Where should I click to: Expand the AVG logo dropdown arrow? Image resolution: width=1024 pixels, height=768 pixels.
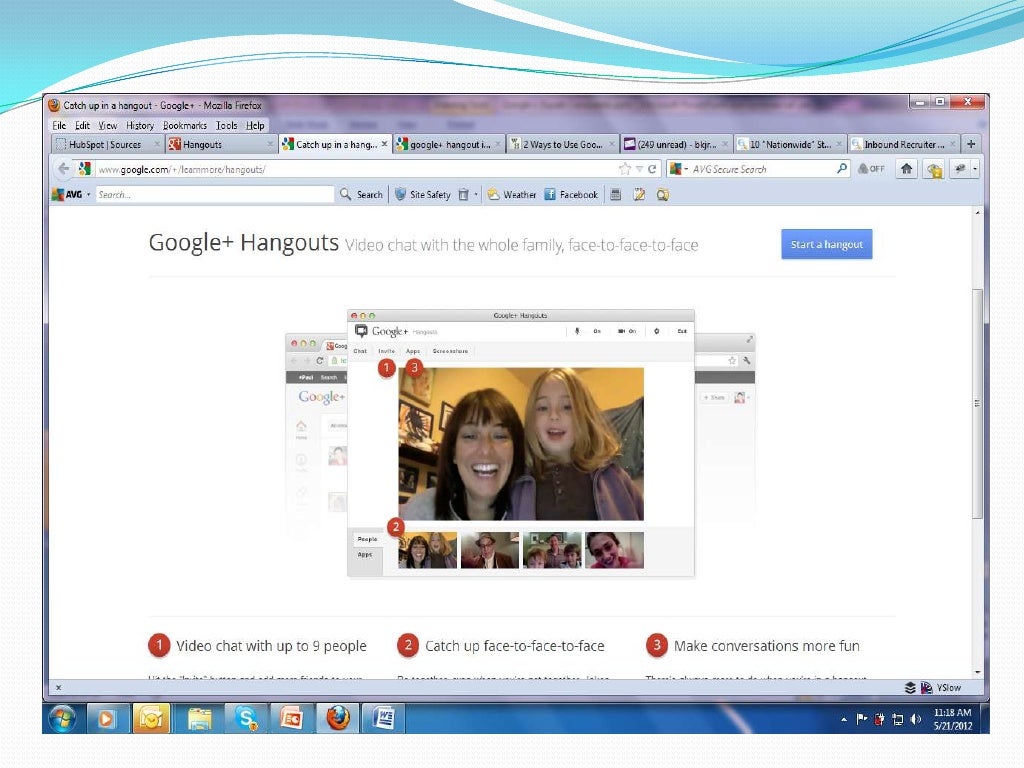coord(89,194)
